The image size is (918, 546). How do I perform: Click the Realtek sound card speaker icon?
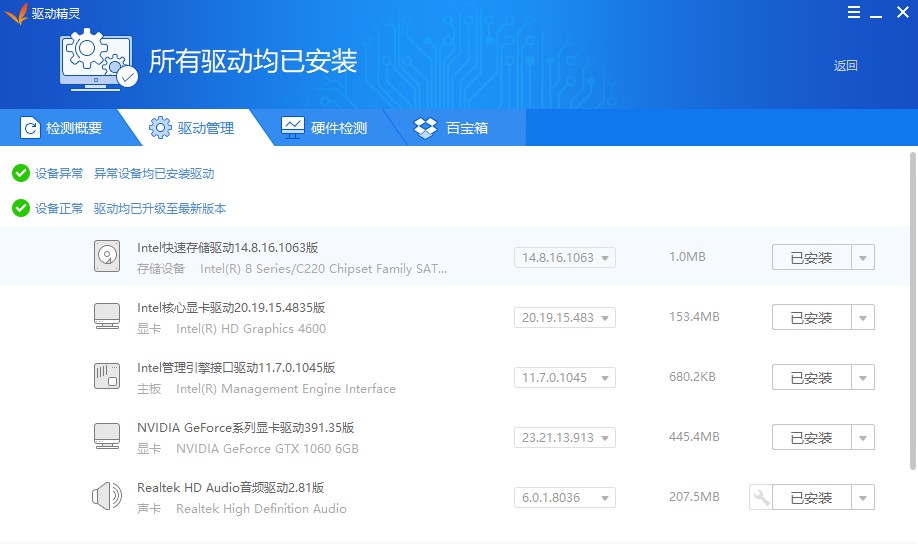[x=107, y=497]
